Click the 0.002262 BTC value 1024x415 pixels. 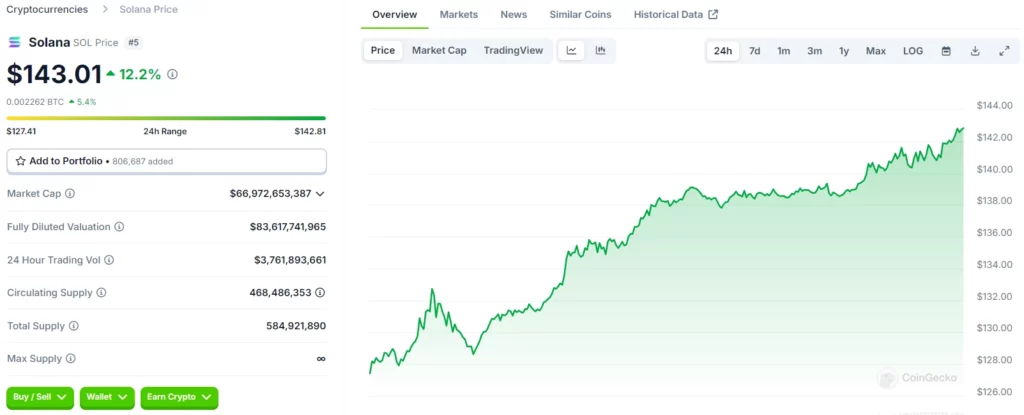click(35, 102)
